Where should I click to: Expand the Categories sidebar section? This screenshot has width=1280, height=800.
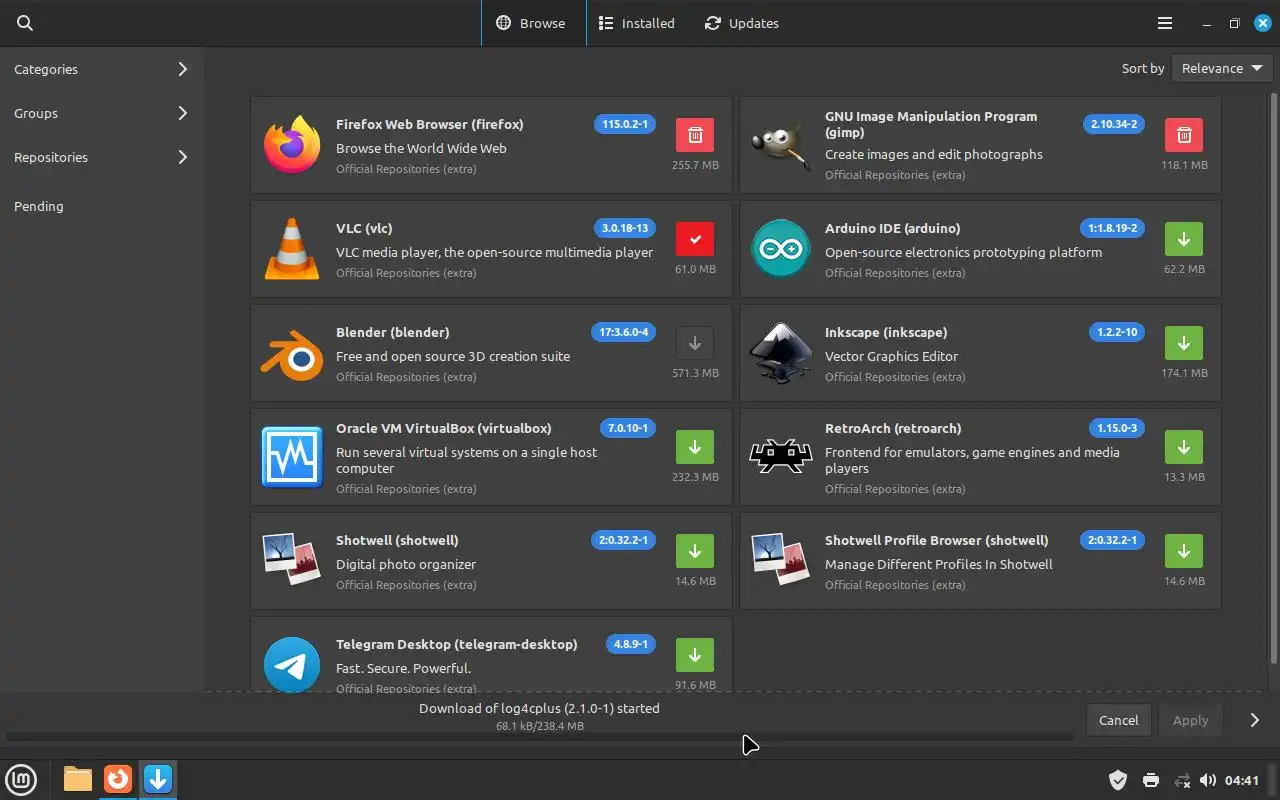click(102, 69)
